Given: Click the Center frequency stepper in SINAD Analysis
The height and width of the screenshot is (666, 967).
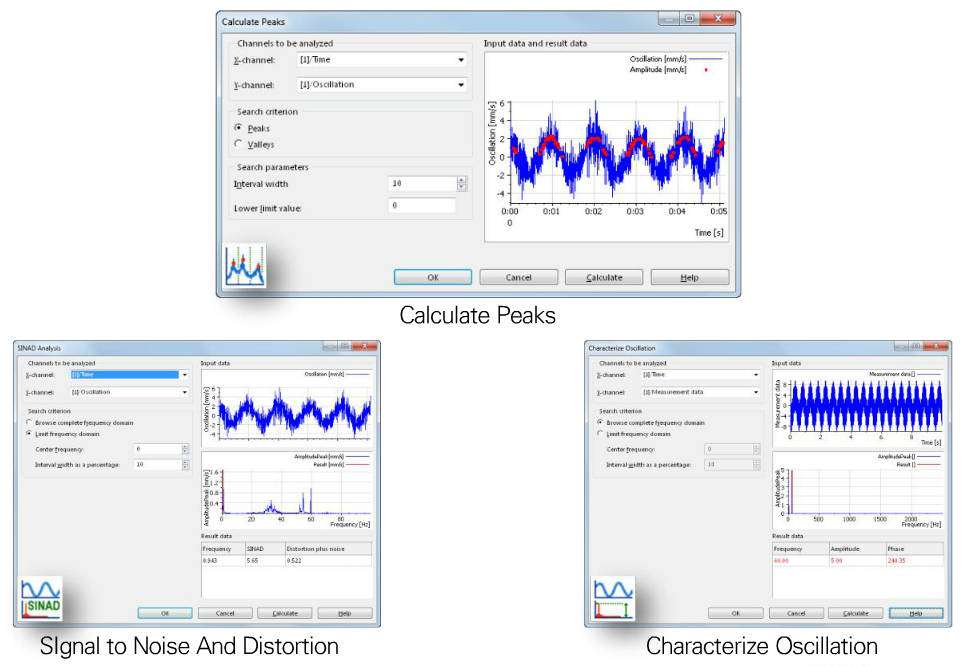Looking at the screenshot, I should pyautogui.click(x=185, y=449).
